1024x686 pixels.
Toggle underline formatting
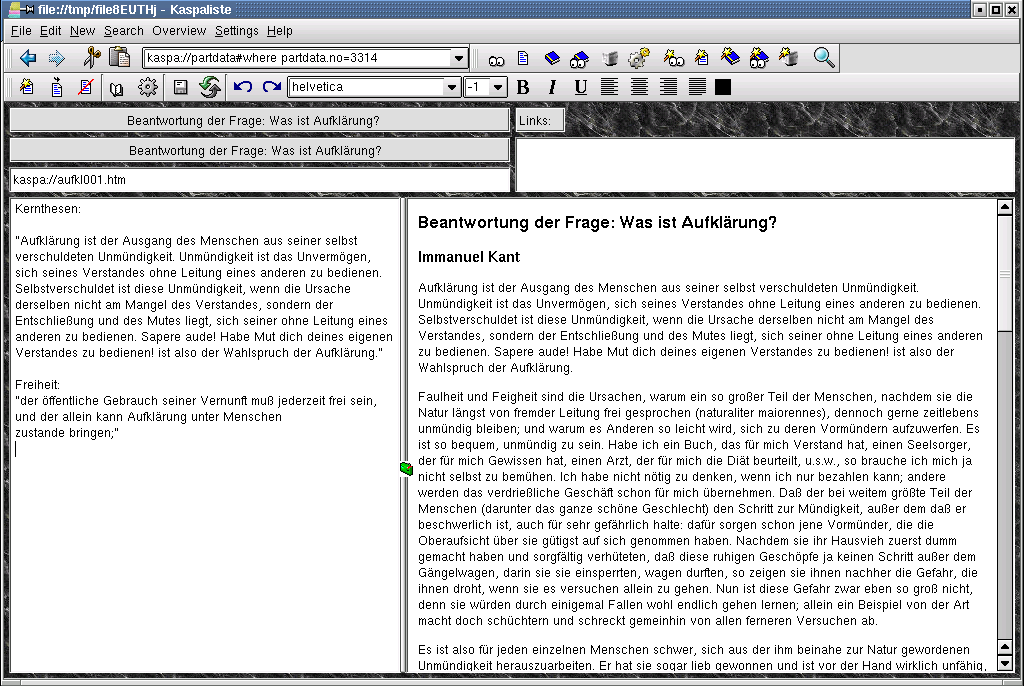581,87
